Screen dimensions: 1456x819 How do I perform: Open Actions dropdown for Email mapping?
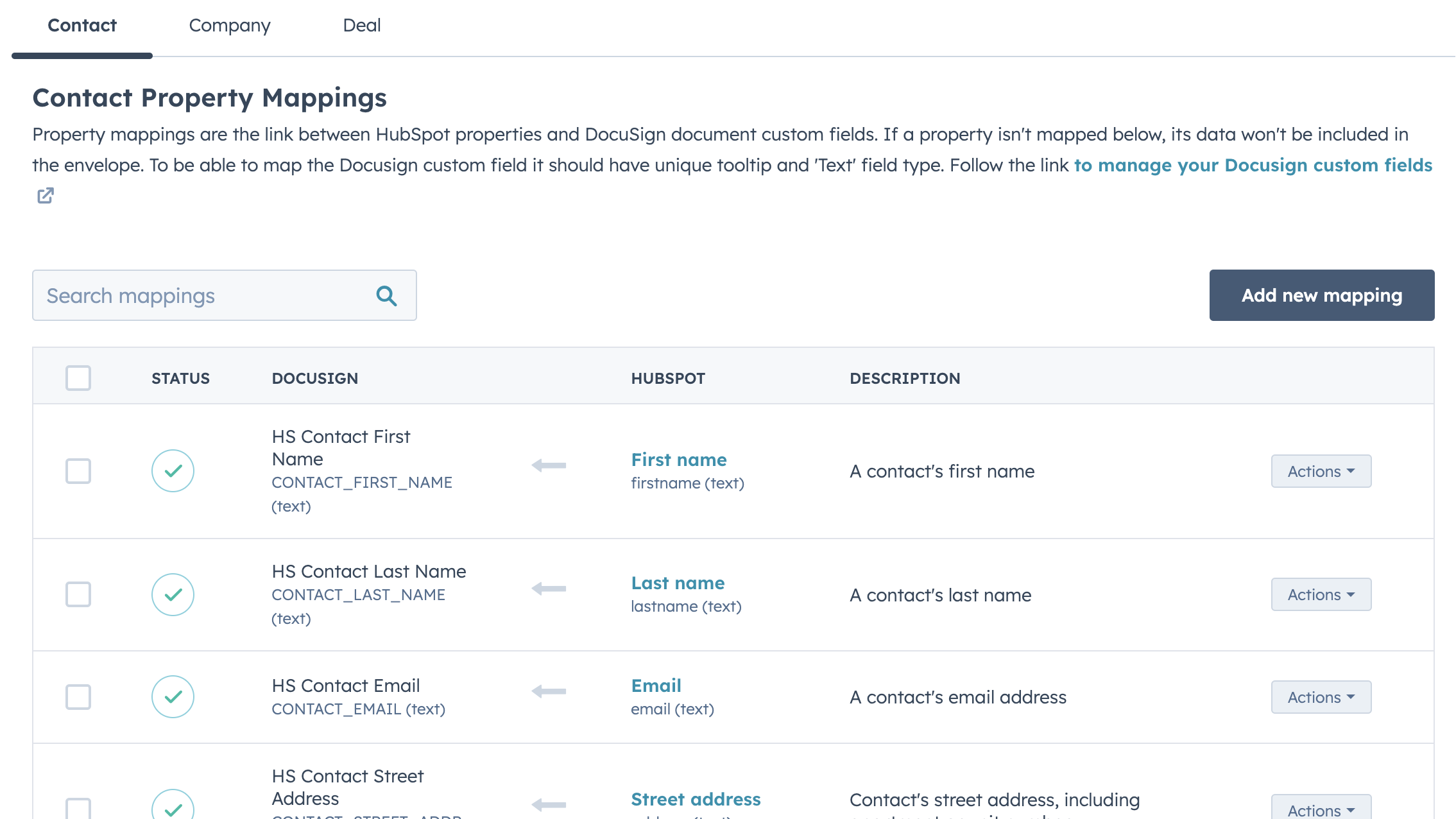[1321, 697]
